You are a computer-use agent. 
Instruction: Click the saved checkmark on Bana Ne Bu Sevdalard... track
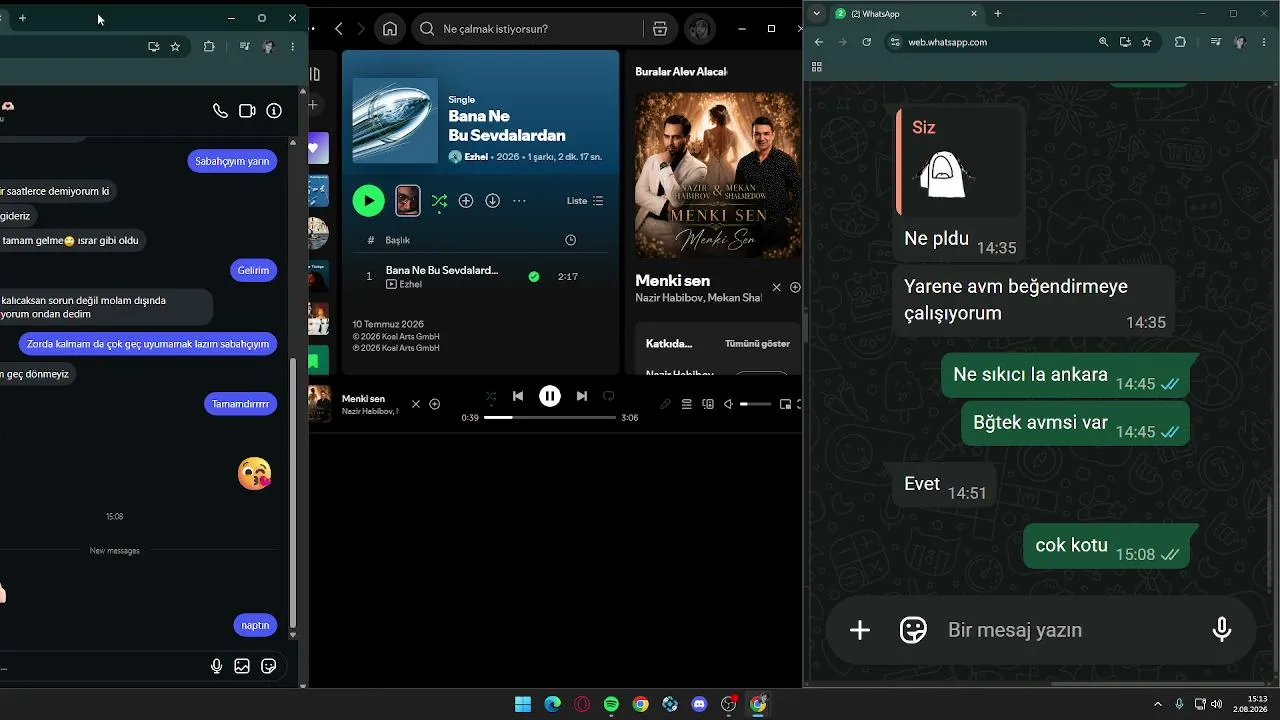coord(534,277)
